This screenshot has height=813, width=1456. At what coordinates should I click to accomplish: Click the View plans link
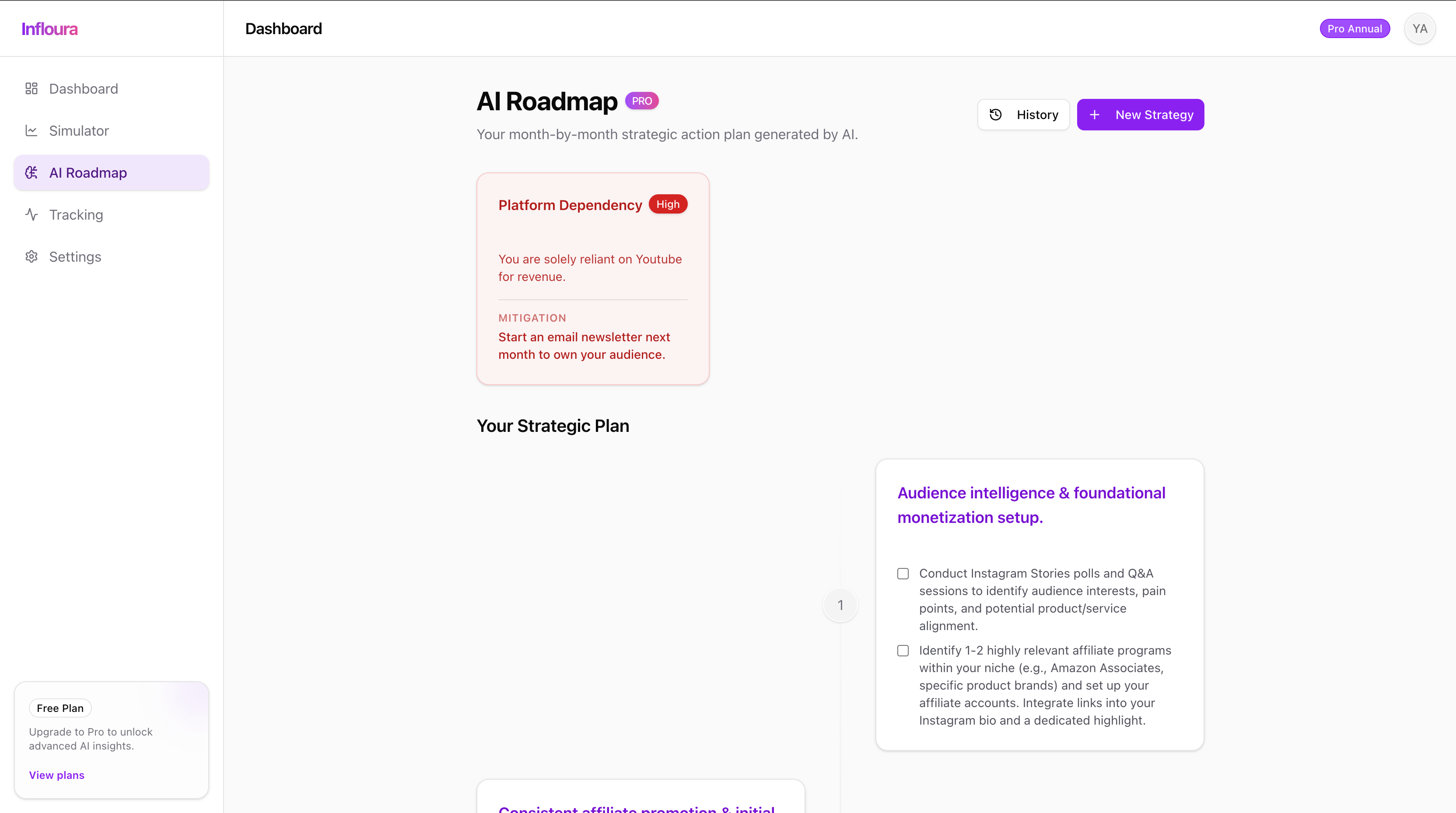56,775
